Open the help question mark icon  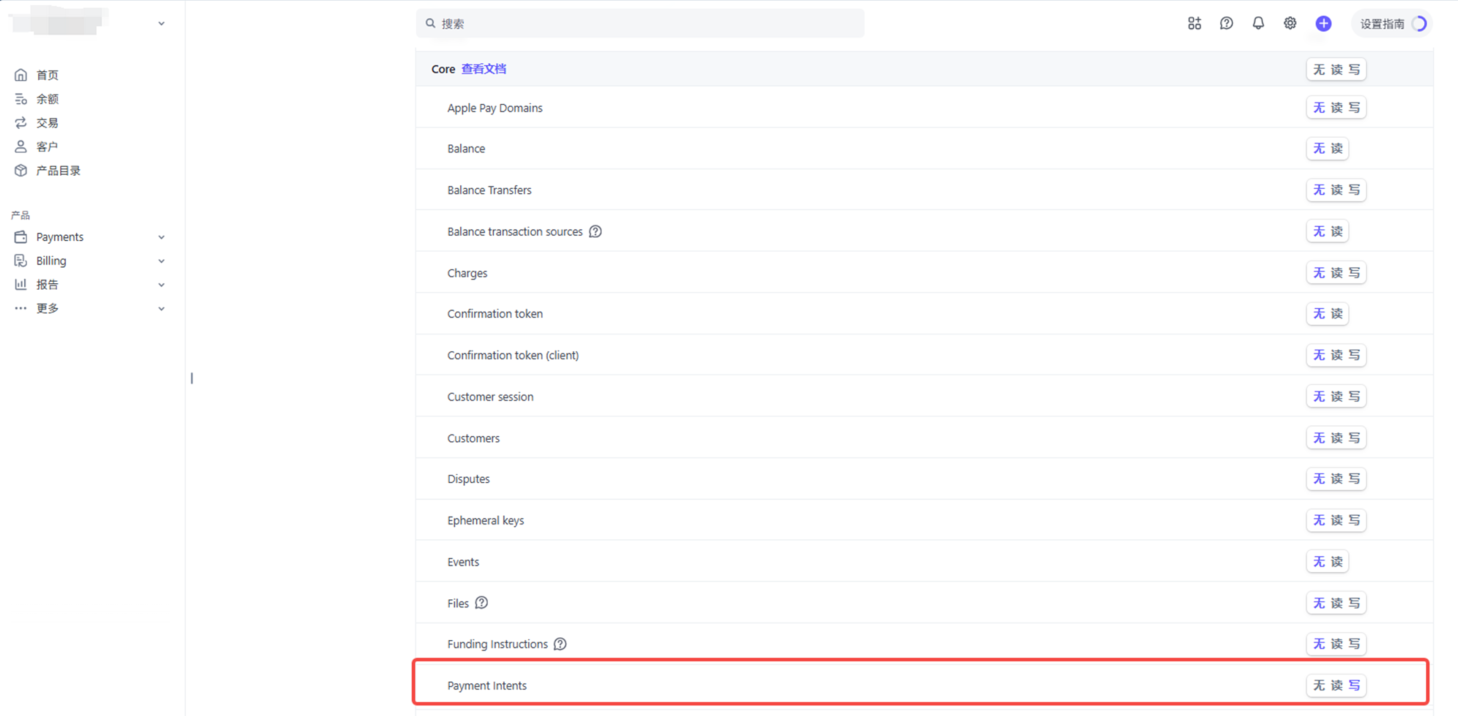[1226, 23]
